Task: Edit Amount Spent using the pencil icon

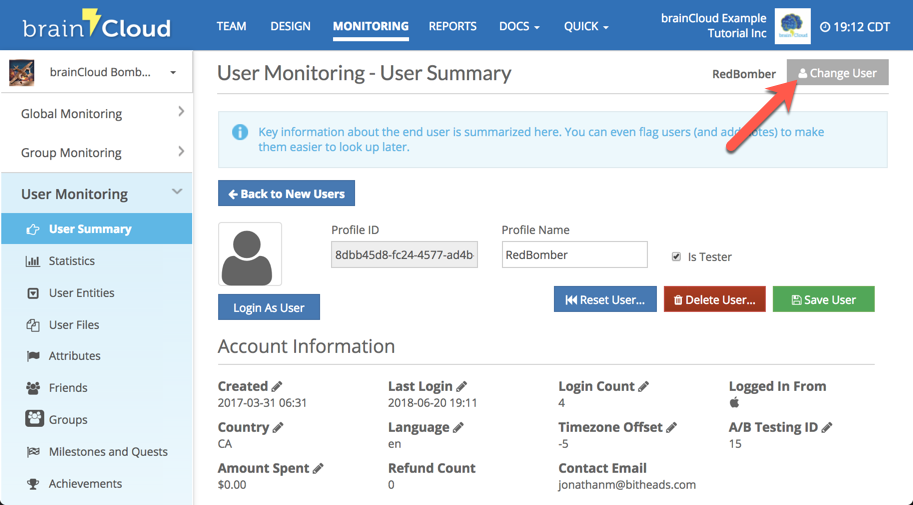Action: (x=318, y=469)
